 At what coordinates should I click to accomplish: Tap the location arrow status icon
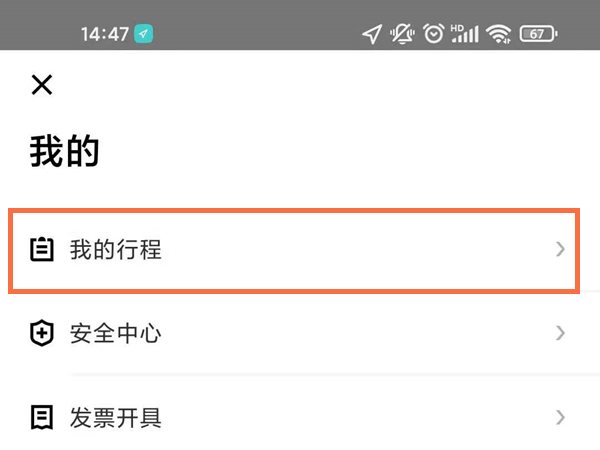click(x=371, y=34)
